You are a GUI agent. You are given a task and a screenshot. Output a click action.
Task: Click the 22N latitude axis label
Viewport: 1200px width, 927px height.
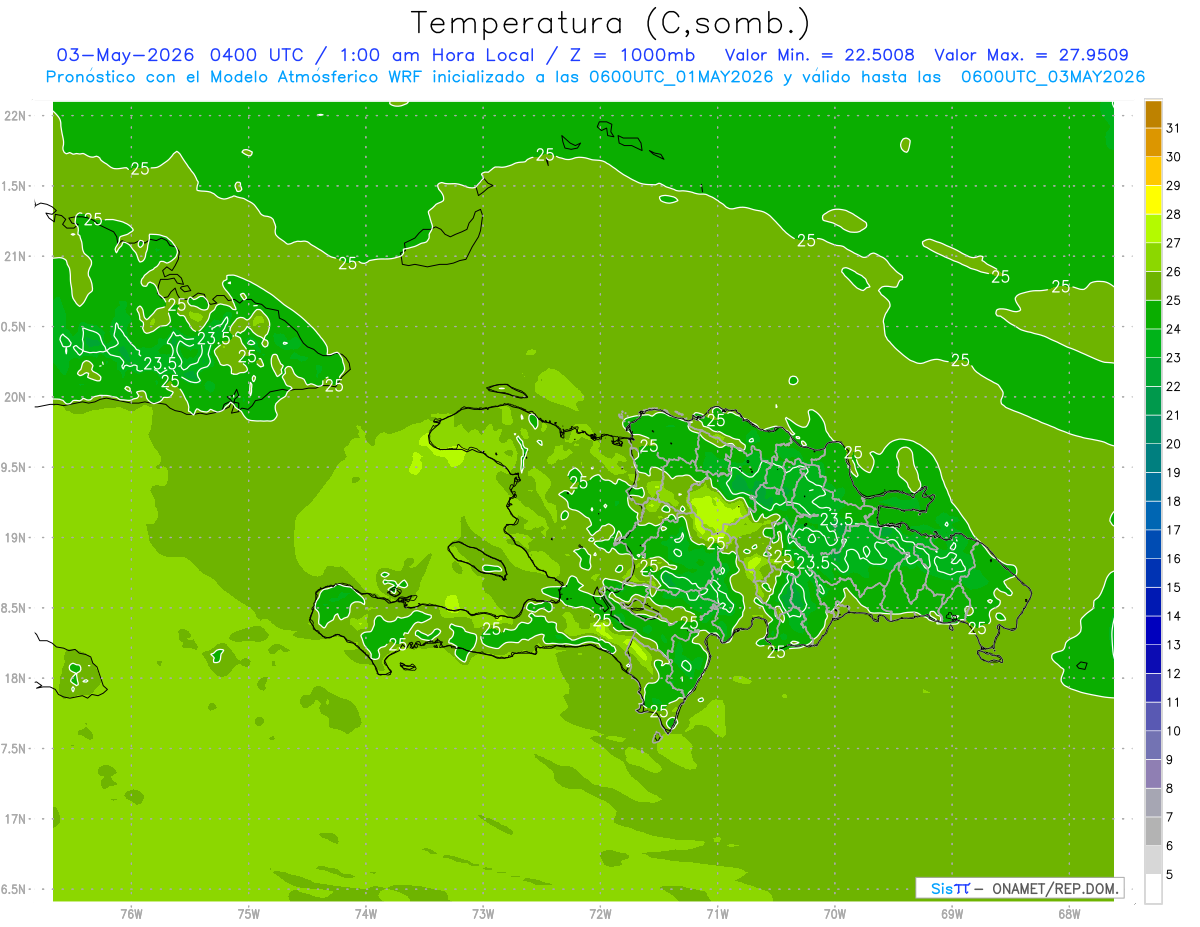(15, 115)
